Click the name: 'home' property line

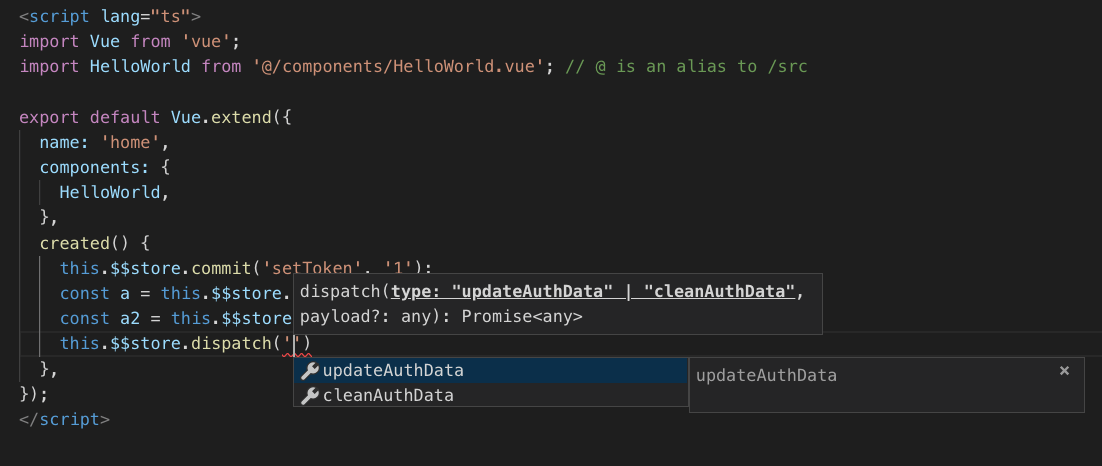(x=105, y=142)
